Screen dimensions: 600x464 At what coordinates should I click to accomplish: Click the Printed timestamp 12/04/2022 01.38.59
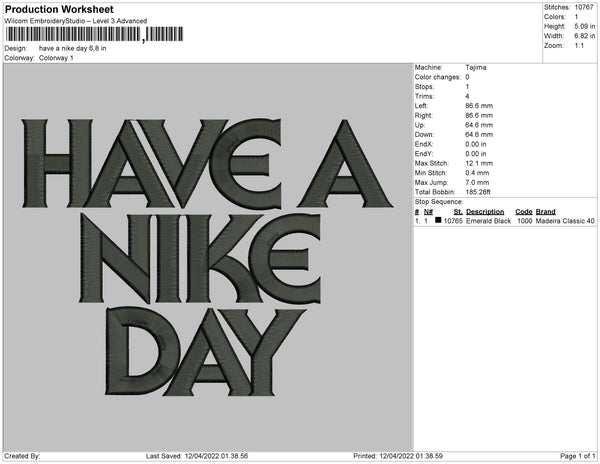tap(411, 456)
